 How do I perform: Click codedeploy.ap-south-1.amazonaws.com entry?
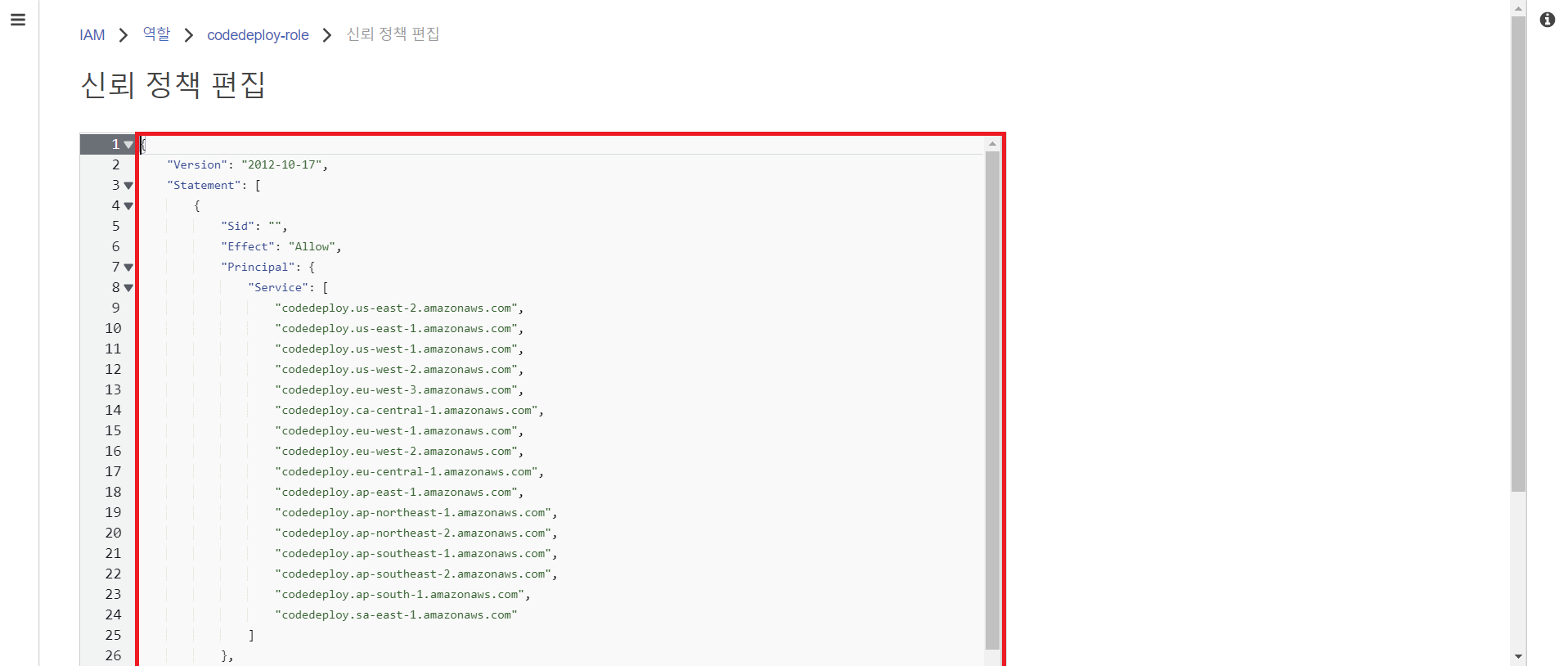coord(402,595)
